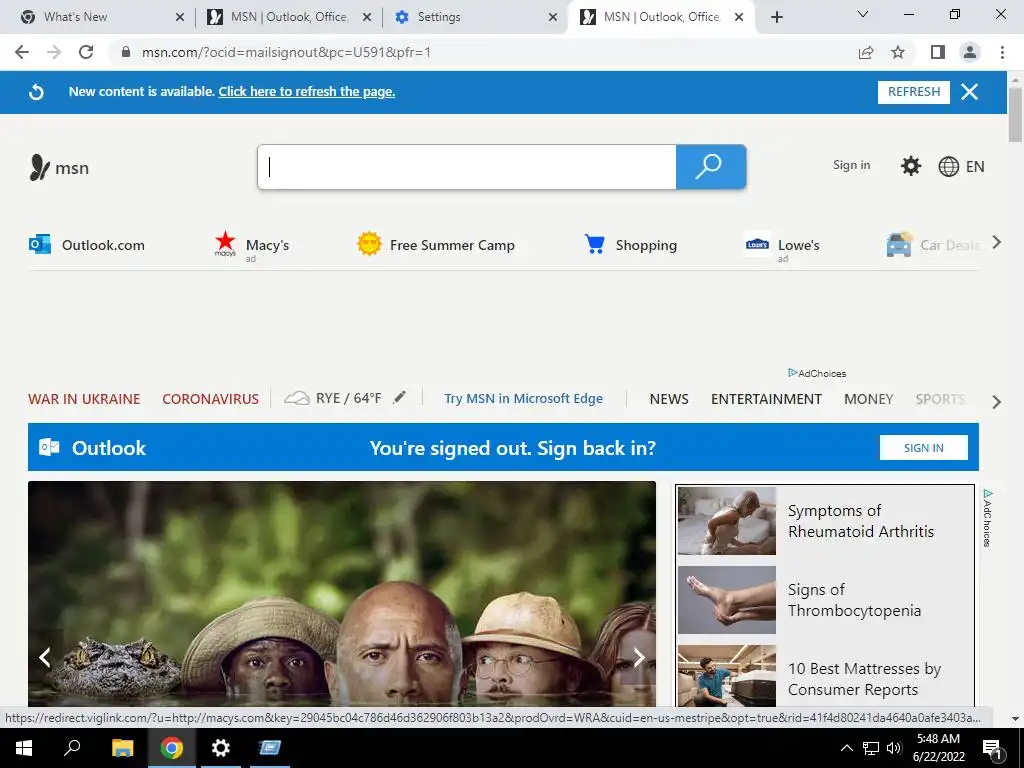
Task: Click the cloud weather icon
Action: [296, 398]
